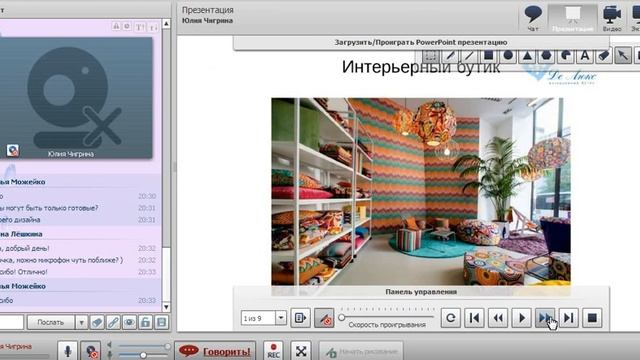Select the triangle shape tool
This screenshot has width=640, height=360.
(x=527, y=56)
